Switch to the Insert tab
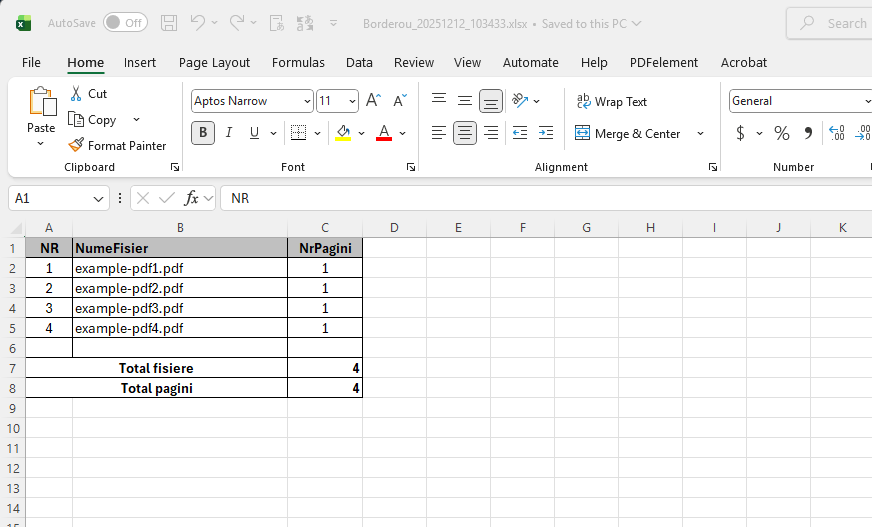The height and width of the screenshot is (527, 872). (x=140, y=62)
